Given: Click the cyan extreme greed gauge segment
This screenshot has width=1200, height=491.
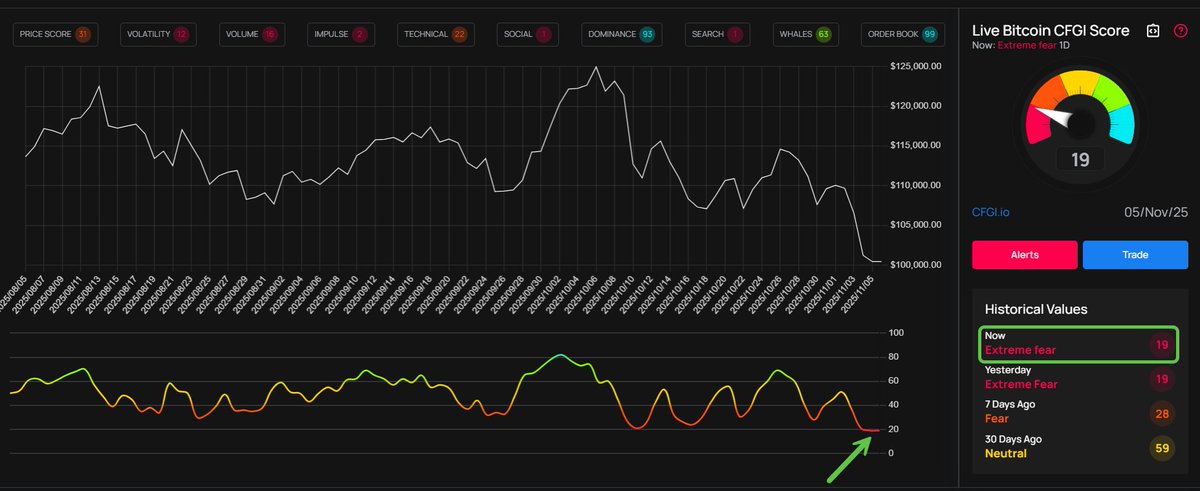Looking at the screenshot, I should click(1122, 126).
